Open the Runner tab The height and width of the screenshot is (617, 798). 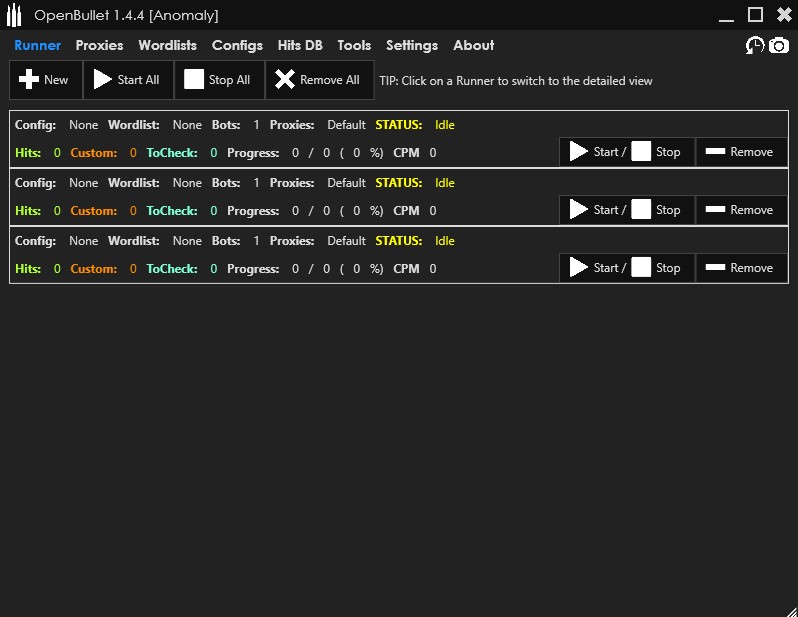point(38,45)
